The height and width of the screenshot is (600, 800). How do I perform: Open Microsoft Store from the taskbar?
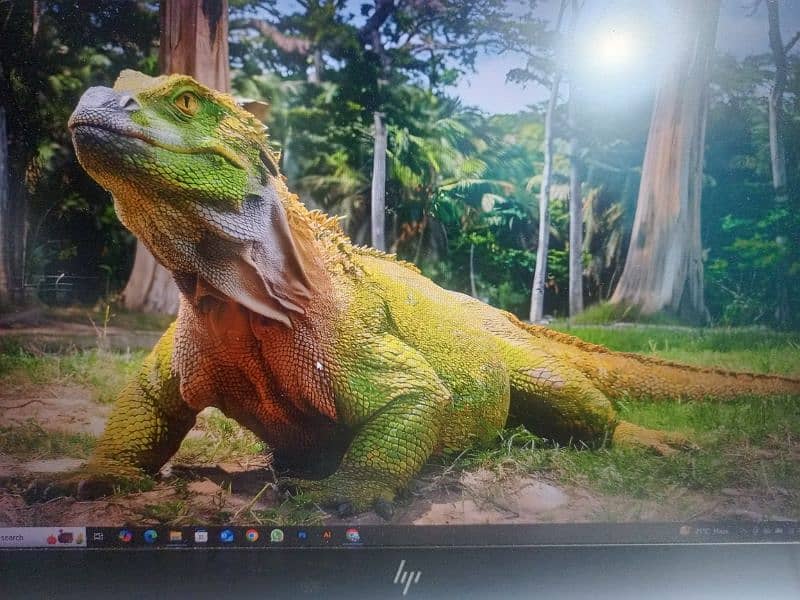[201, 536]
